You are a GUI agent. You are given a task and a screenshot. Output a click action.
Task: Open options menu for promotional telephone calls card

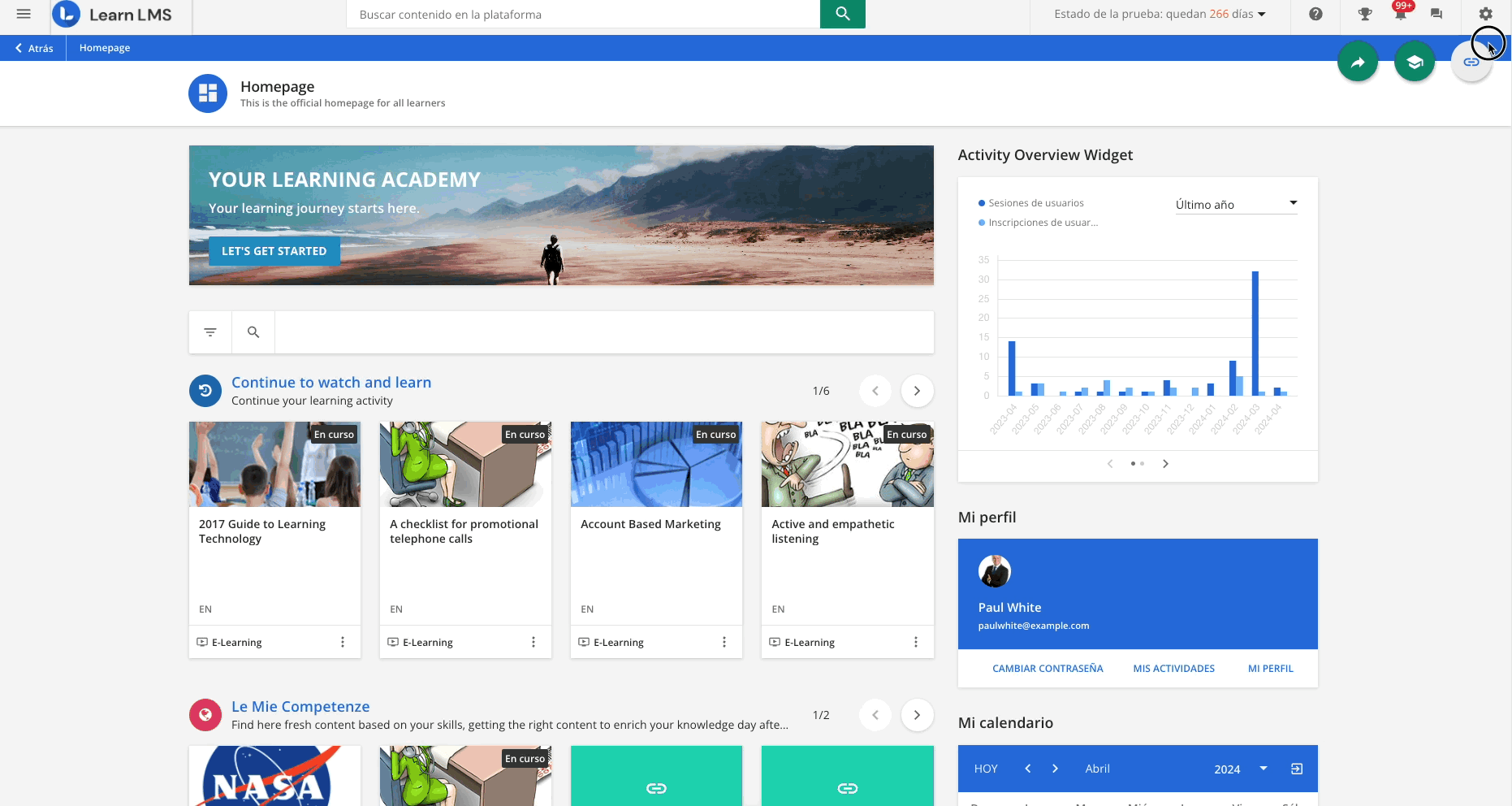click(534, 642)
